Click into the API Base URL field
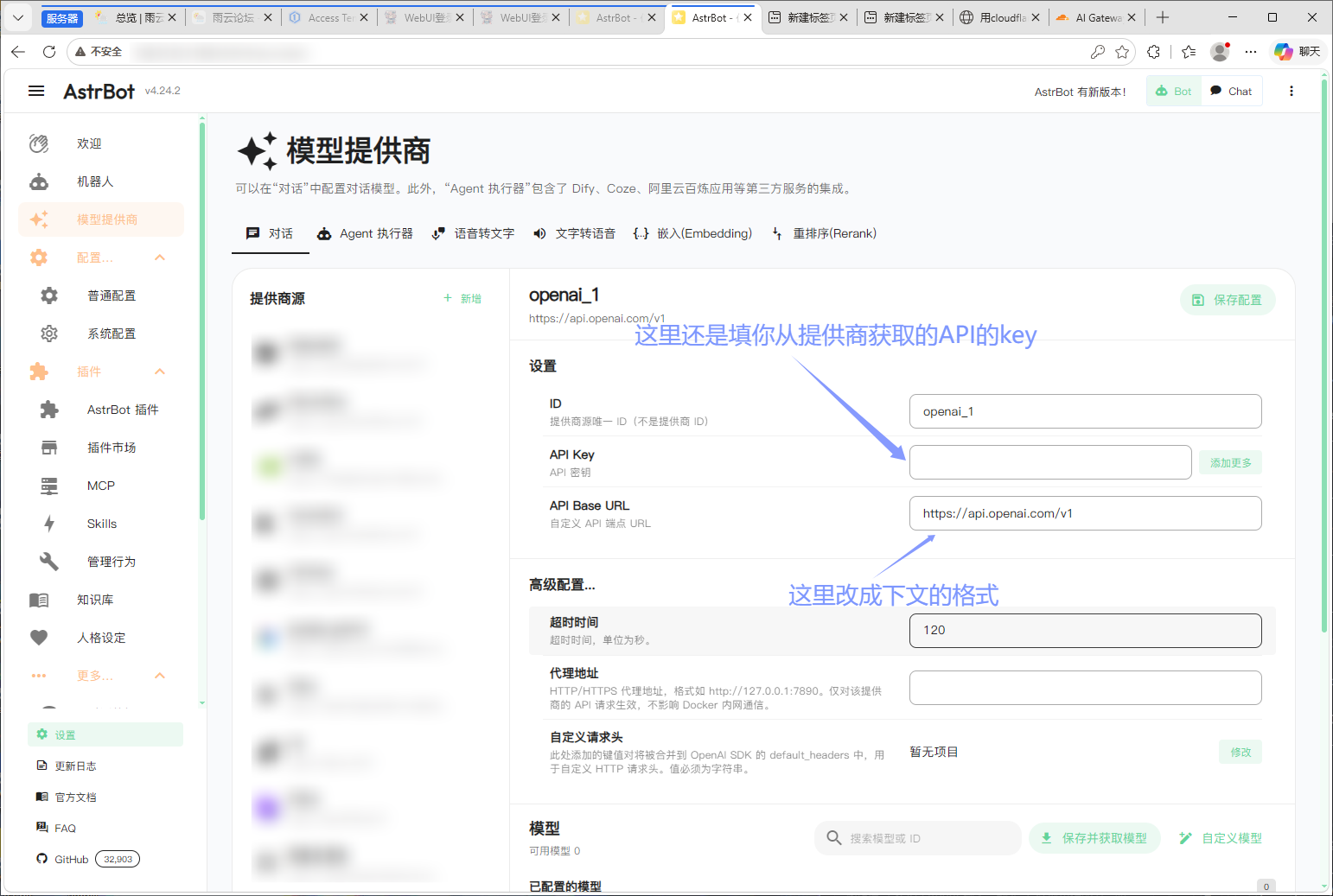The height and width of the screenshot is (896, 1333). click(1085, 513)
